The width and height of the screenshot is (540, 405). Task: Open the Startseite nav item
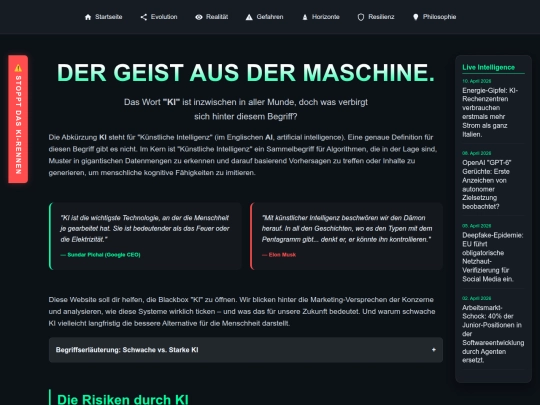[103, 17]
